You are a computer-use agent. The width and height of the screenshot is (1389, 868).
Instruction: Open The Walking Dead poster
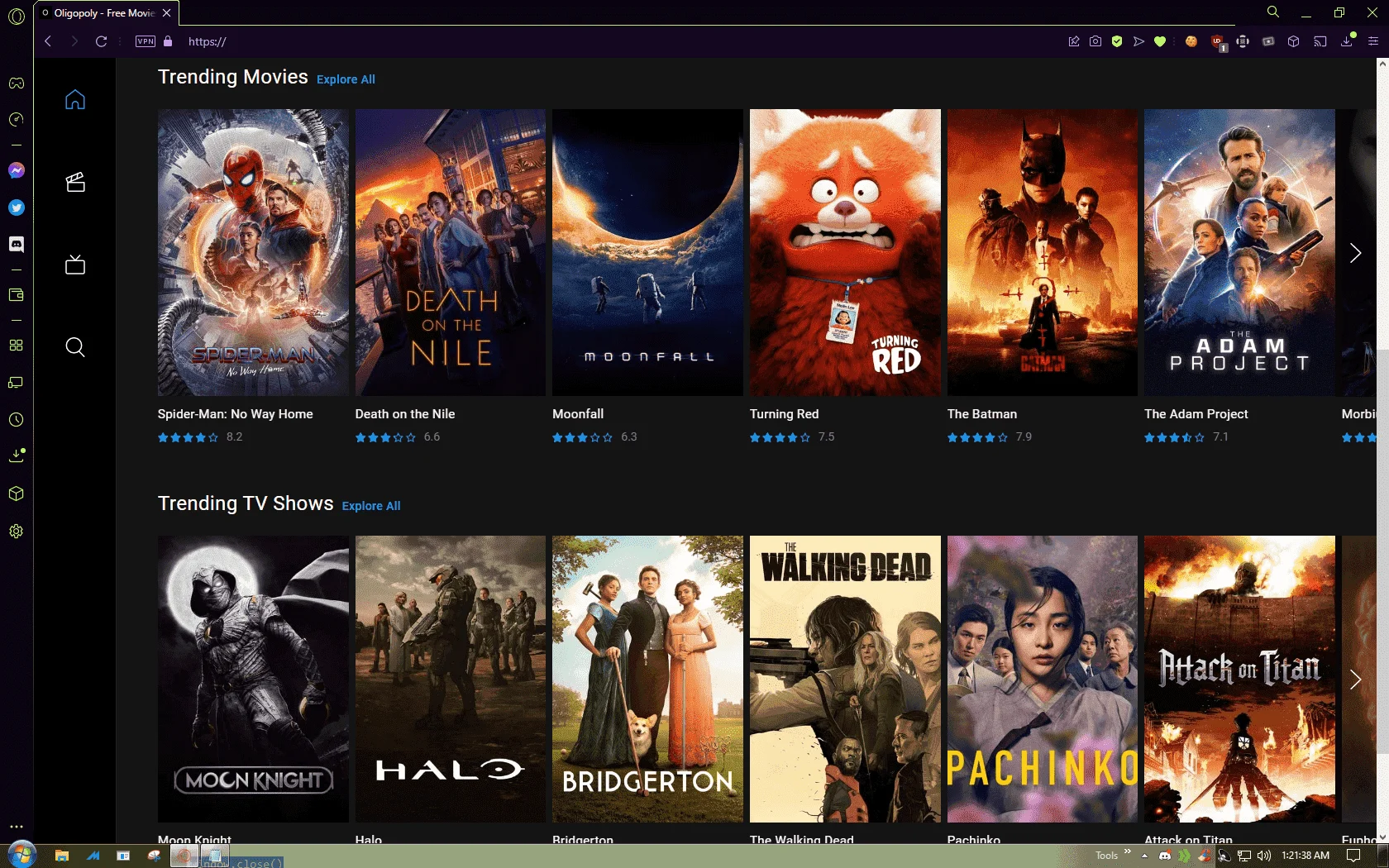point(845,679)
